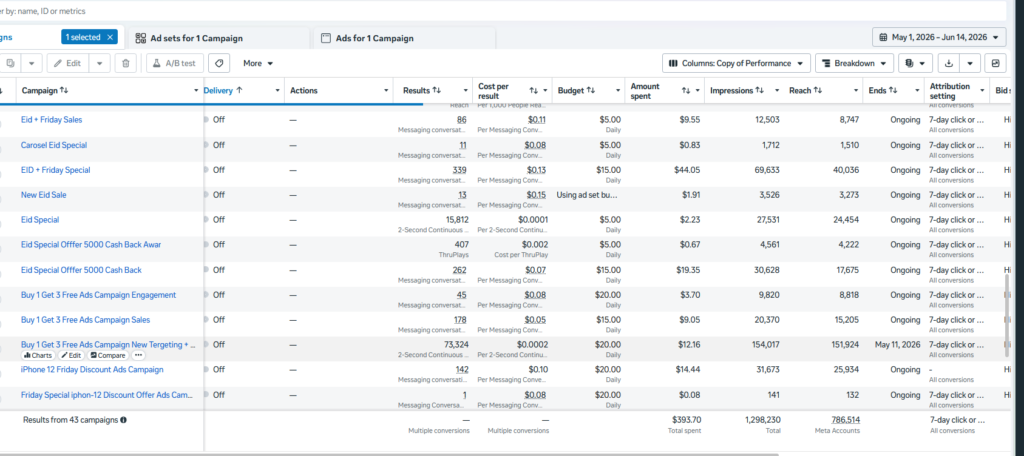Screen dimensions: 1024x456
Task: Open New Eid Sale campaign
Action: (x=44, y=195)
